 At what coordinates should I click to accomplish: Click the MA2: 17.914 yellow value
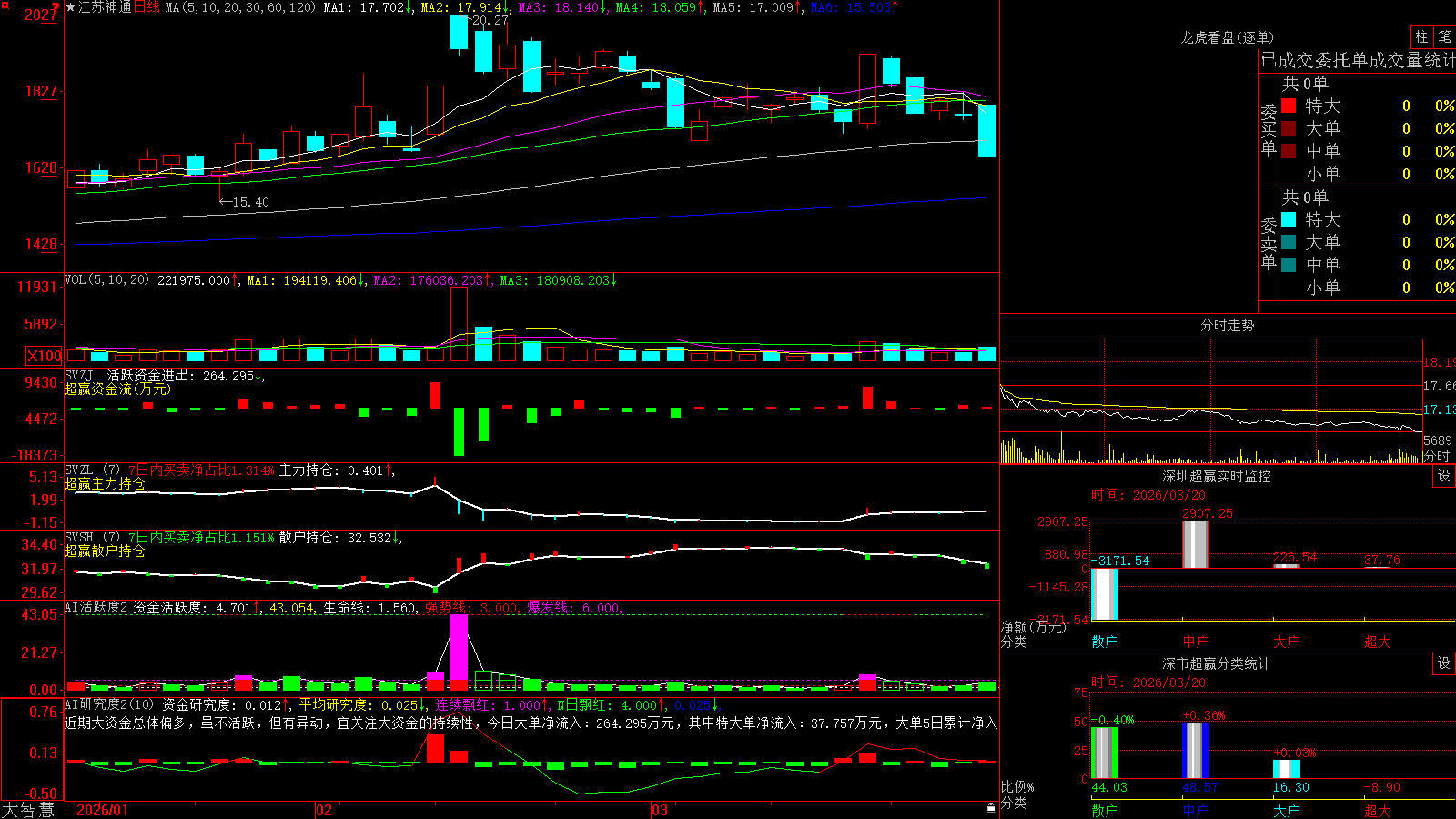tap(466, 7)
